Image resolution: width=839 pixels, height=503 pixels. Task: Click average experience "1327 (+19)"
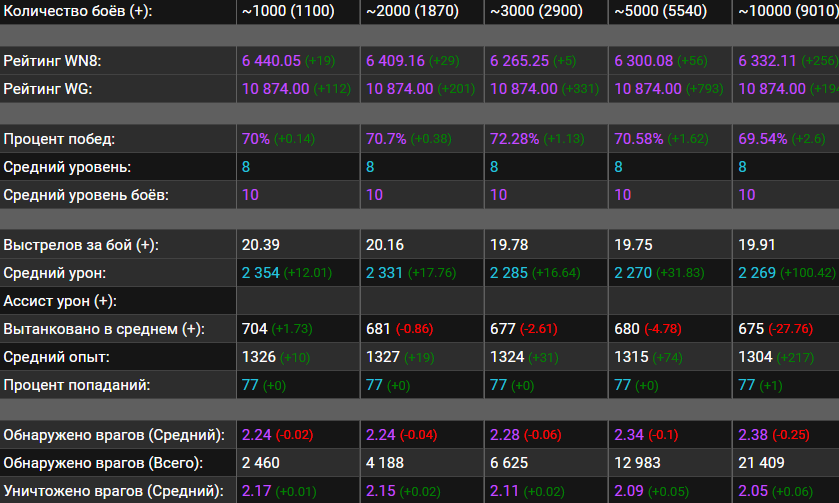400,356
